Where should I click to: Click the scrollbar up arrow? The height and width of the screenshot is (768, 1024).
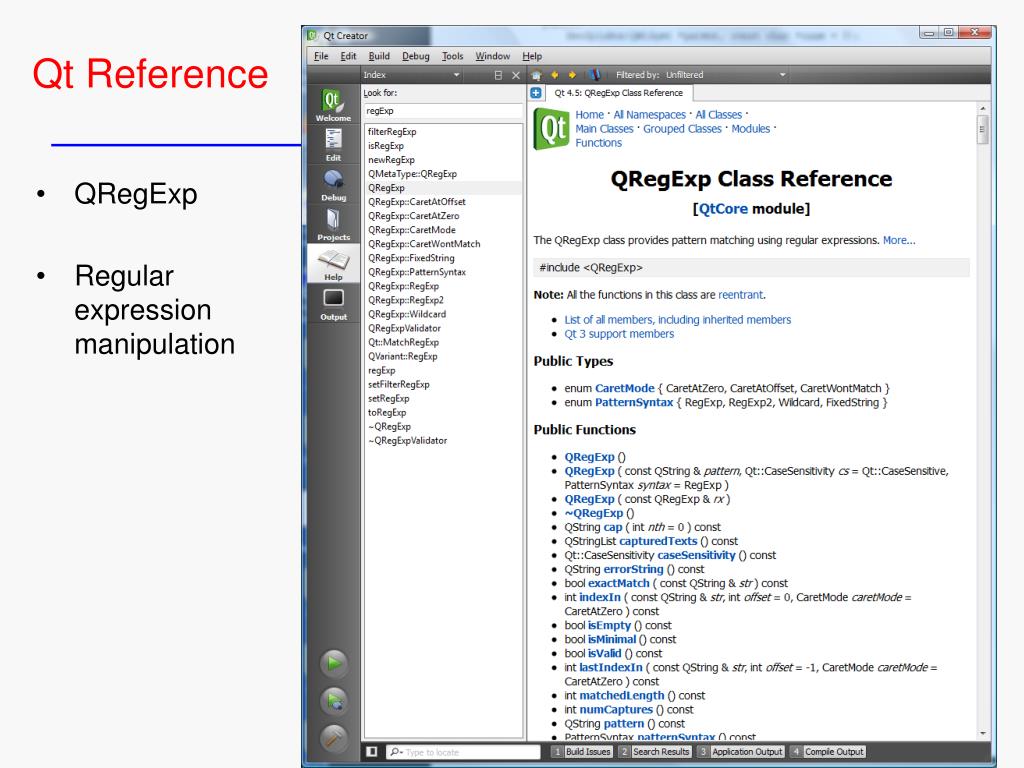[x=982, y=108]
